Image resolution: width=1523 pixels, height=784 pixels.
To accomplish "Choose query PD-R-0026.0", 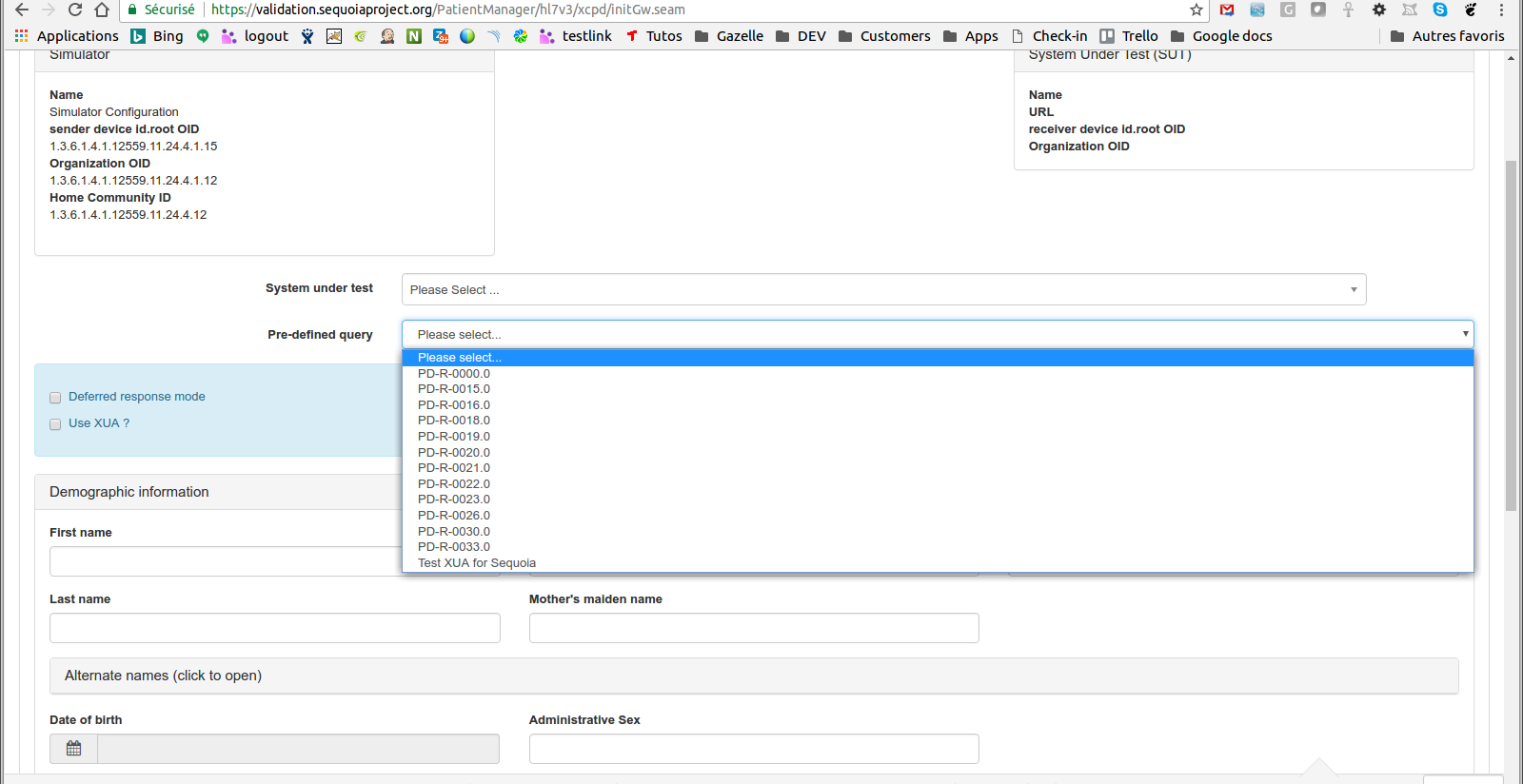I will point(938,516).
